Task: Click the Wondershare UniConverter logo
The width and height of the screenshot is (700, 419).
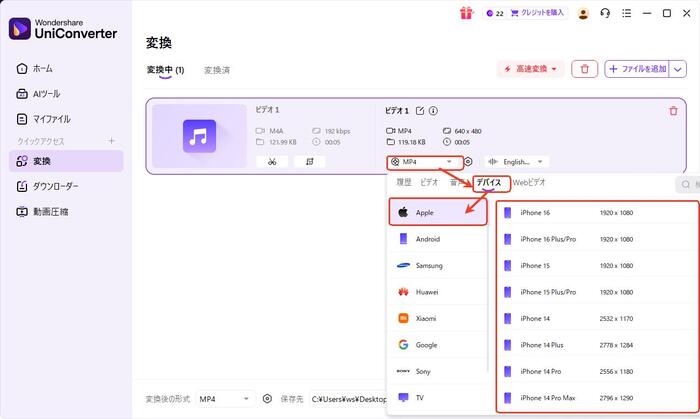Action: (63, 29)
